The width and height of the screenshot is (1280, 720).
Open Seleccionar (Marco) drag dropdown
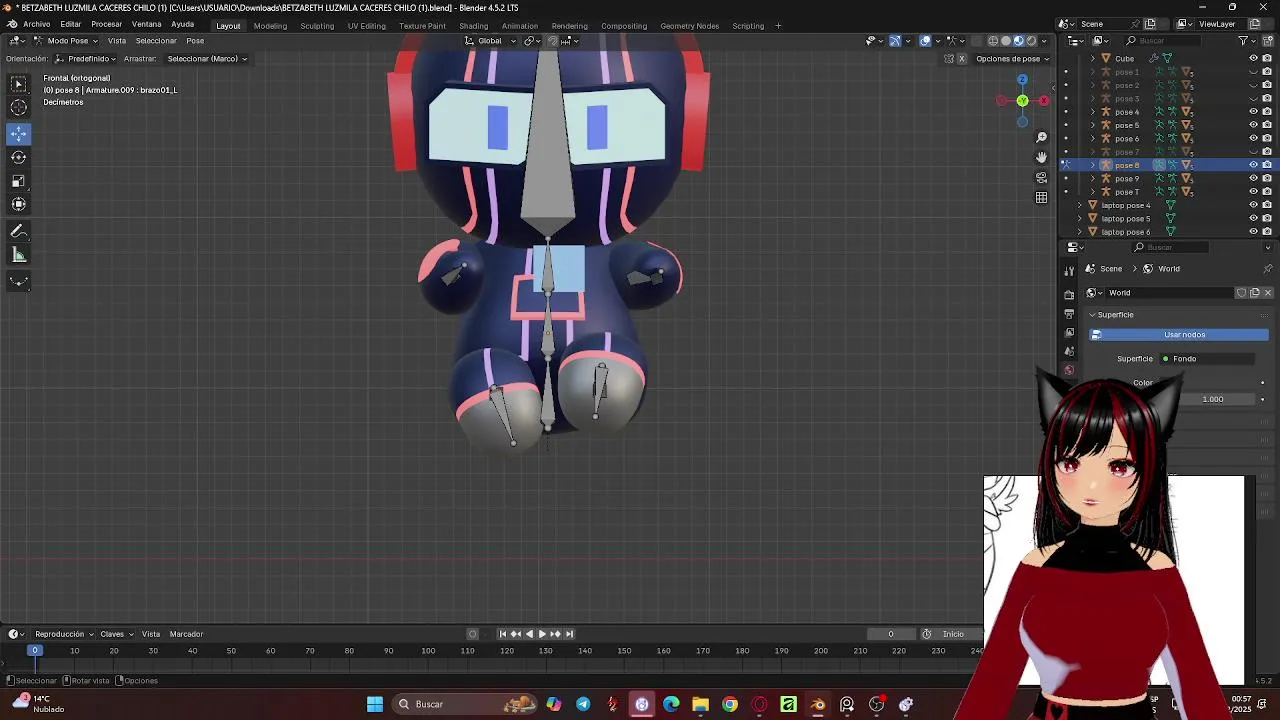[x=207, y=59]
